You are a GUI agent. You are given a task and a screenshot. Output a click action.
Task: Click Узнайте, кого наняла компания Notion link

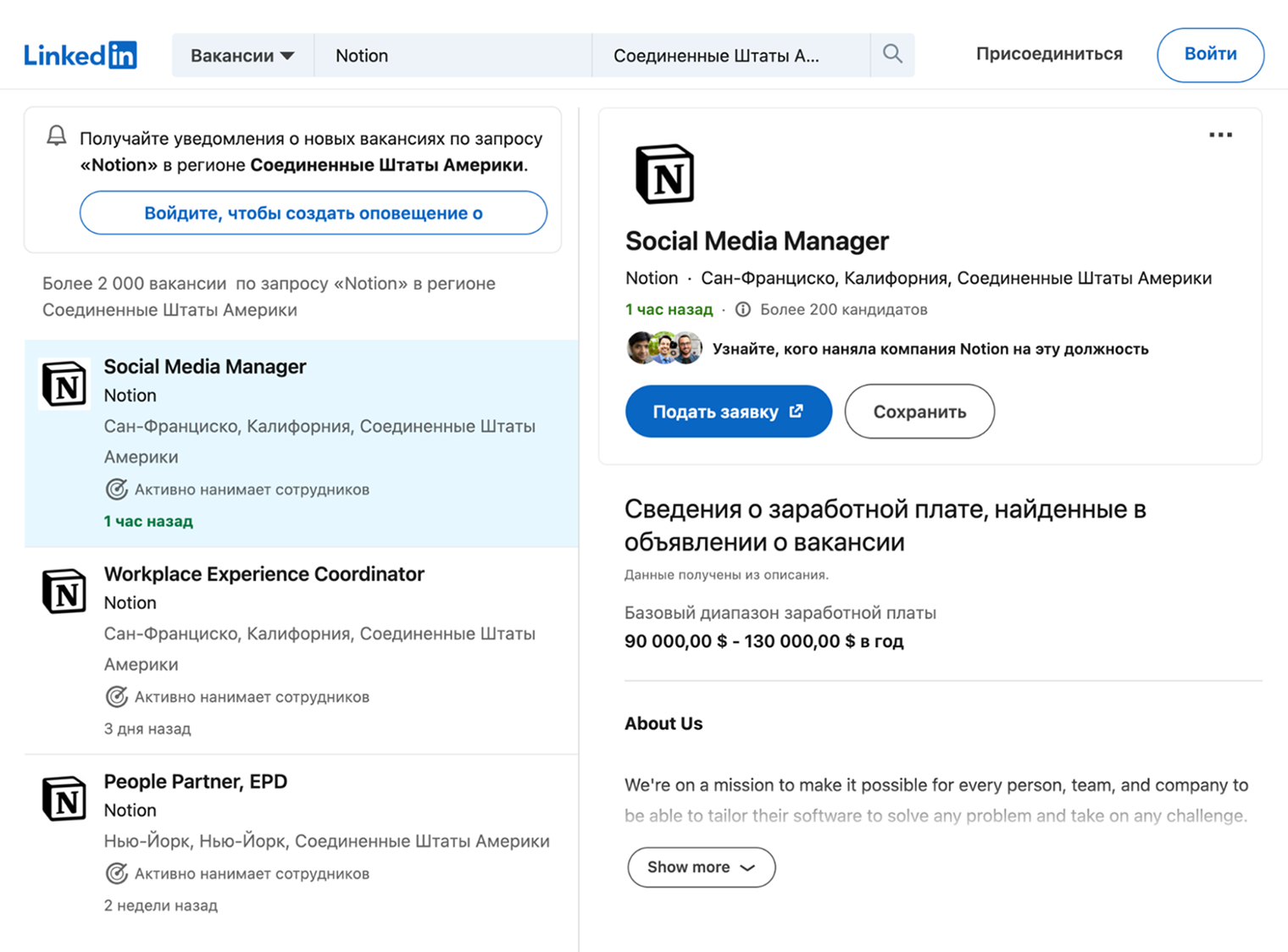click(930, 349)
